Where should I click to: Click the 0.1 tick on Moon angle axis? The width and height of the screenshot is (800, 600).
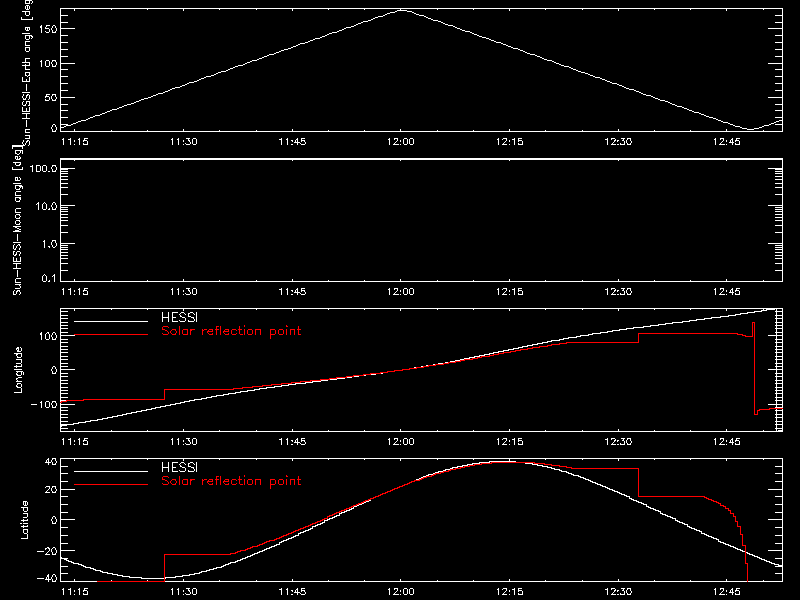click(49, 278)
